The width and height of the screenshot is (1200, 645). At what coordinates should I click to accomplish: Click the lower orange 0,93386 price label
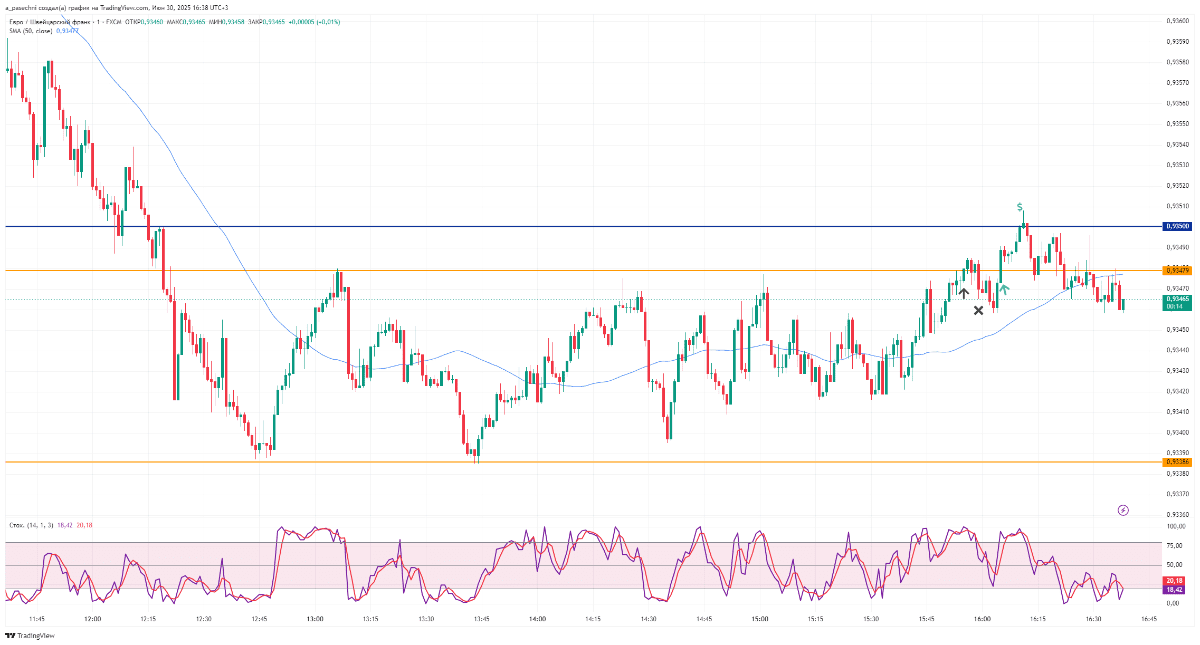tap(1177, 461)
